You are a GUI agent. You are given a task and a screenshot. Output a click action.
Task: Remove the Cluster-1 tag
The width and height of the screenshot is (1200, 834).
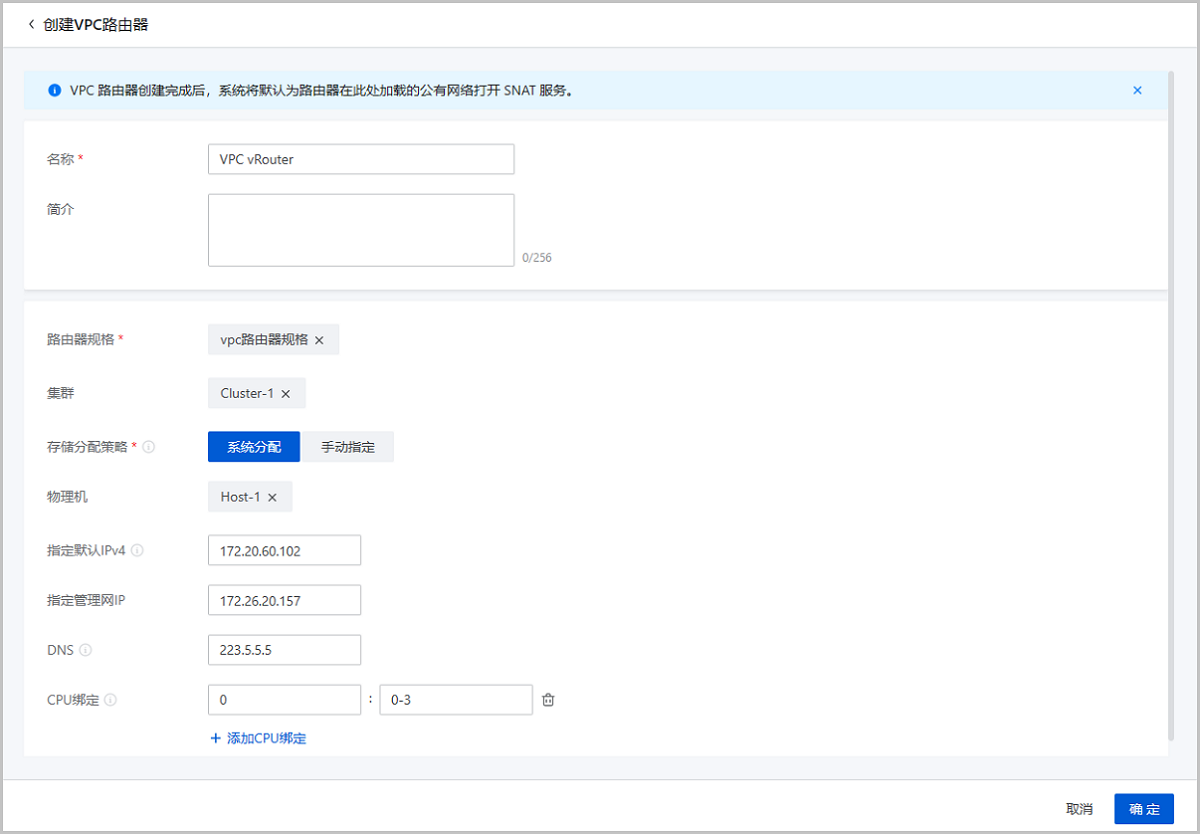[287, 393]
